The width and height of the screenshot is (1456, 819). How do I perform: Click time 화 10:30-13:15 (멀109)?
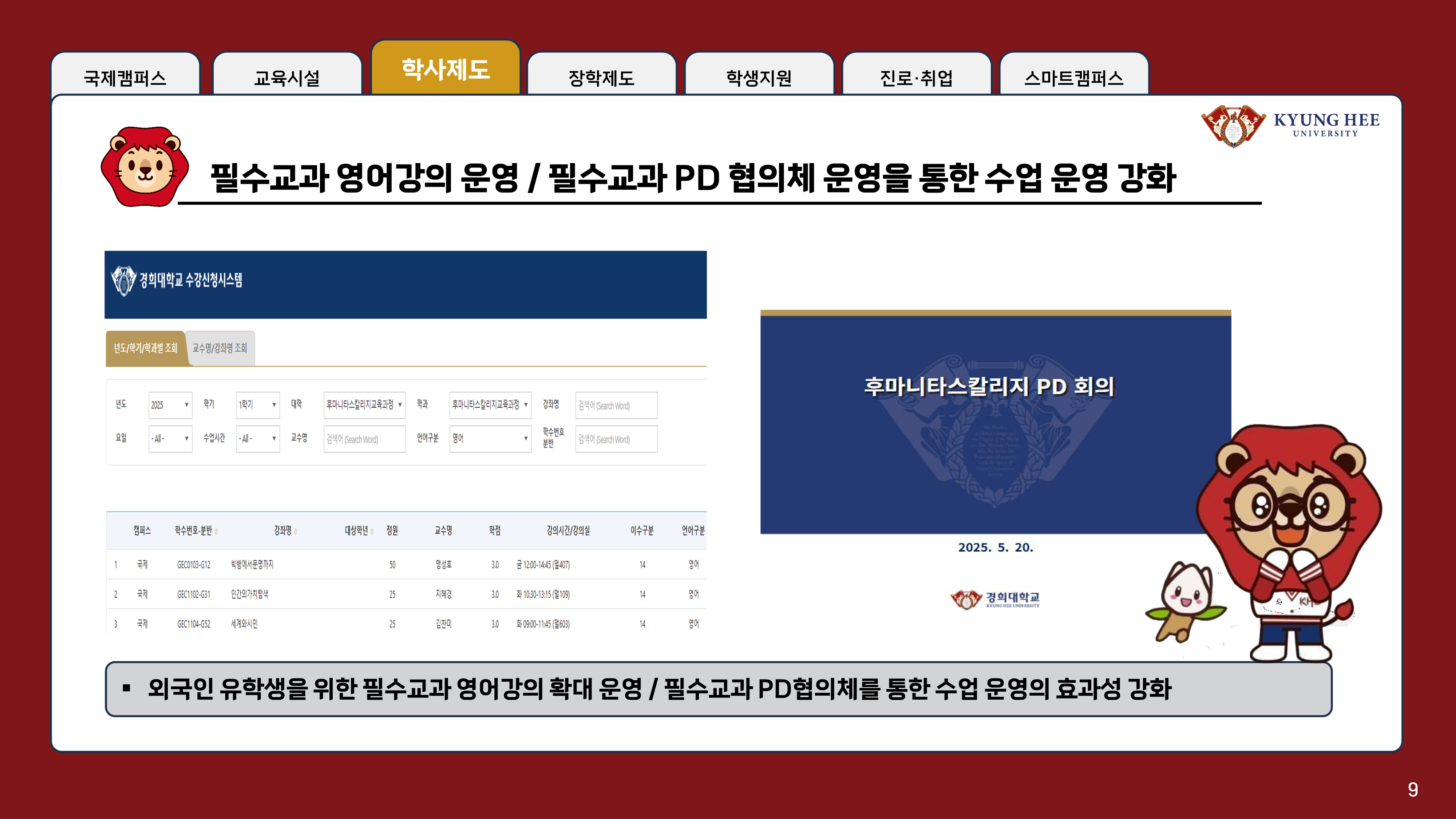pyautogui.click(x=543, y=594)
